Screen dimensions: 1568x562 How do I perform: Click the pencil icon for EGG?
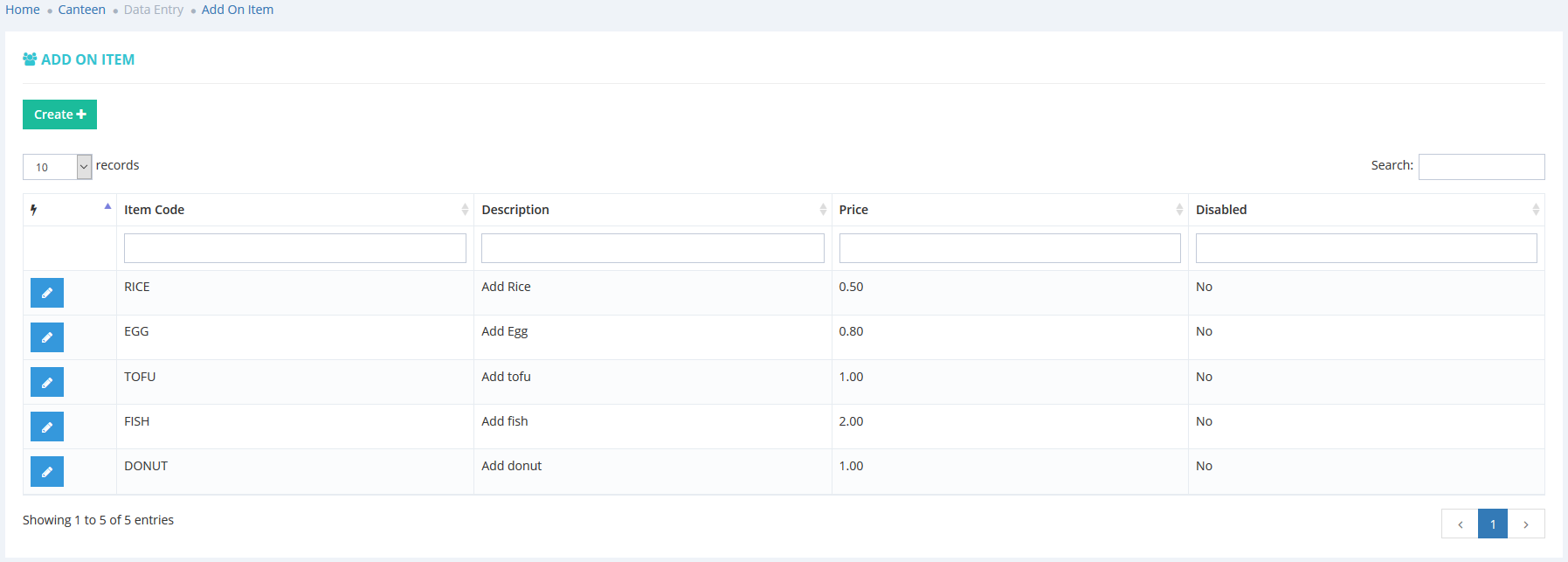[x=47, y=337]
